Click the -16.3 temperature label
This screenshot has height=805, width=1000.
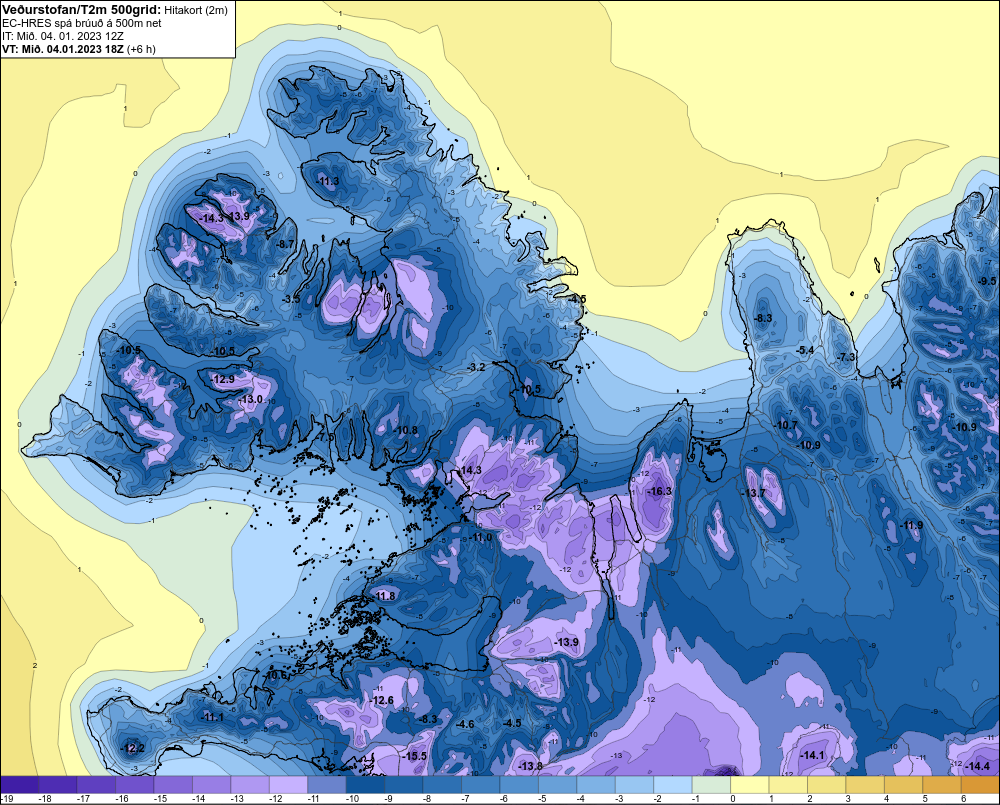658,491
